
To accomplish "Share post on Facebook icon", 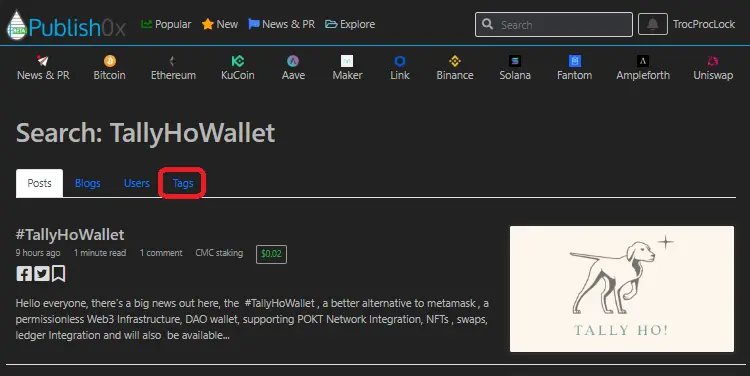I will click(x=24, y=274).
